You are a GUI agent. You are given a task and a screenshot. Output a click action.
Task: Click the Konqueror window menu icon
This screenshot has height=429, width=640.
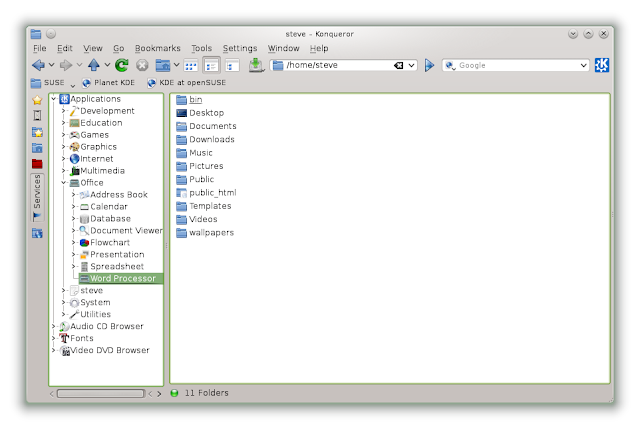pyautogui.click(x=36, y=34)
